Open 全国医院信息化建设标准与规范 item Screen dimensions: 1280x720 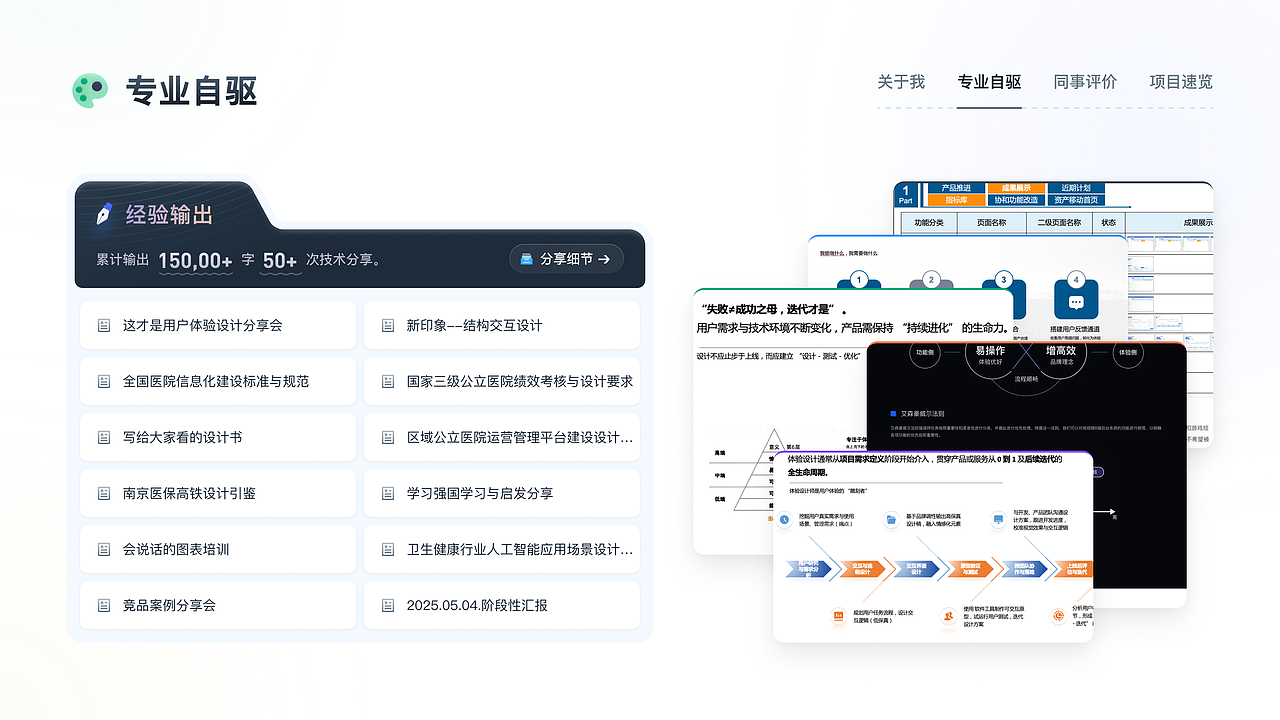218,382
